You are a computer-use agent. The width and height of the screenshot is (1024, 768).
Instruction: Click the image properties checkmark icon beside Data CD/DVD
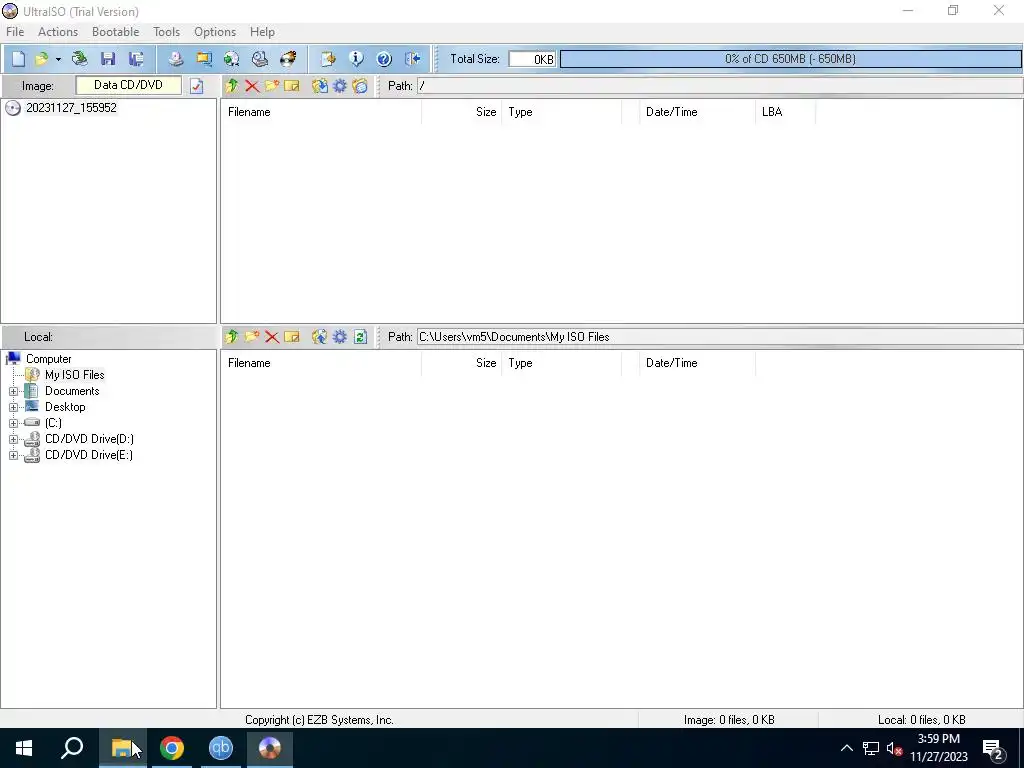pos(197,86)
